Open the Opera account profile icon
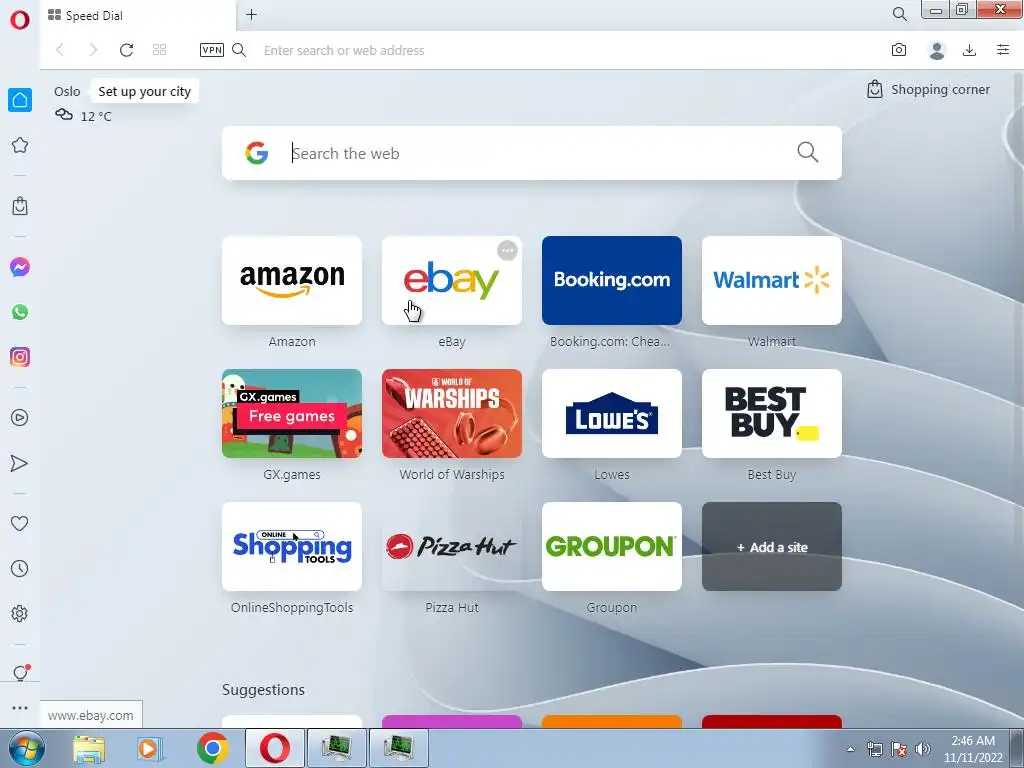This screenshot has width=1024, height=768. (x=937, y=50)
